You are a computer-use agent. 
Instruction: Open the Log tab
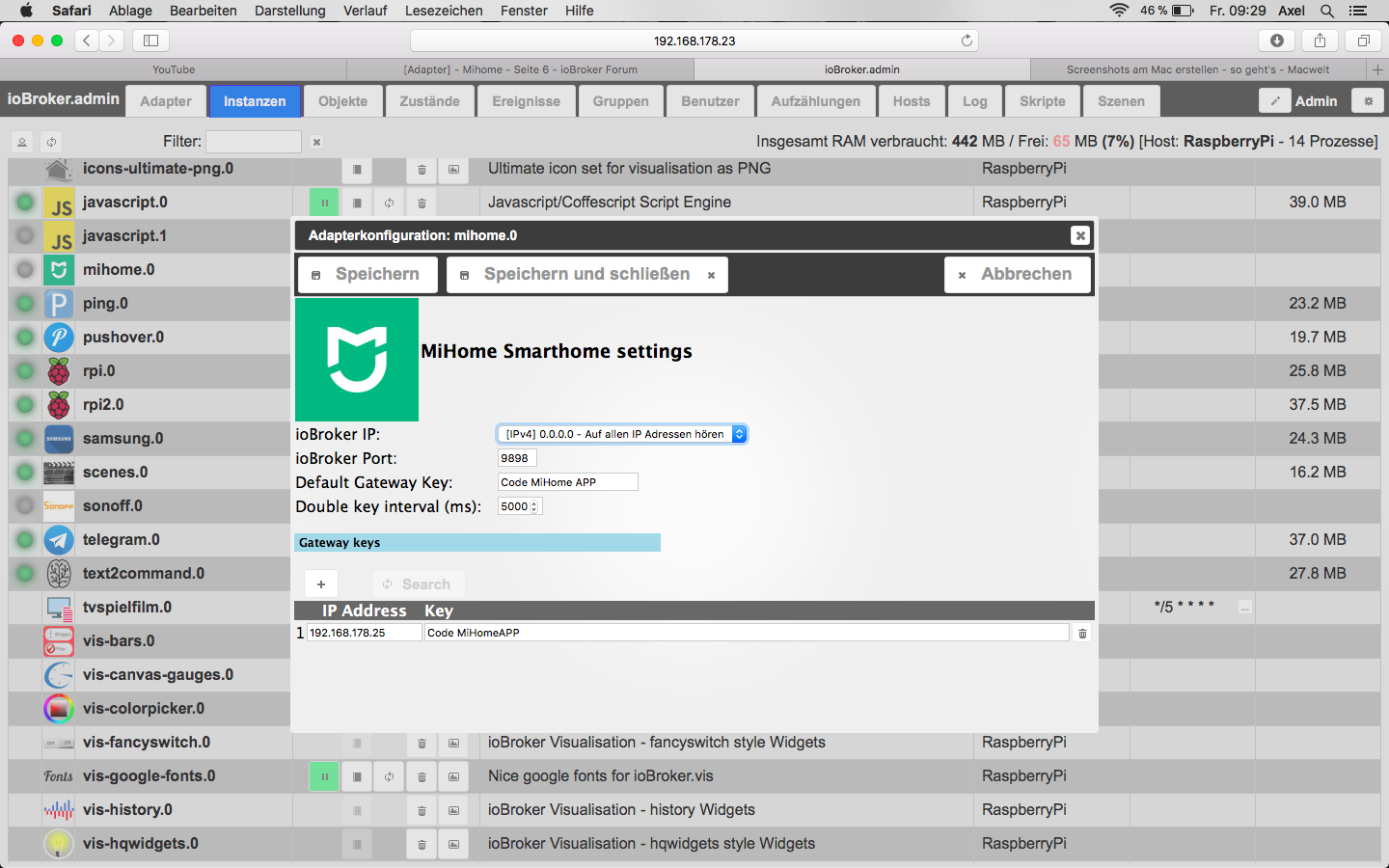pyautogui.click(x=975, y=101)
